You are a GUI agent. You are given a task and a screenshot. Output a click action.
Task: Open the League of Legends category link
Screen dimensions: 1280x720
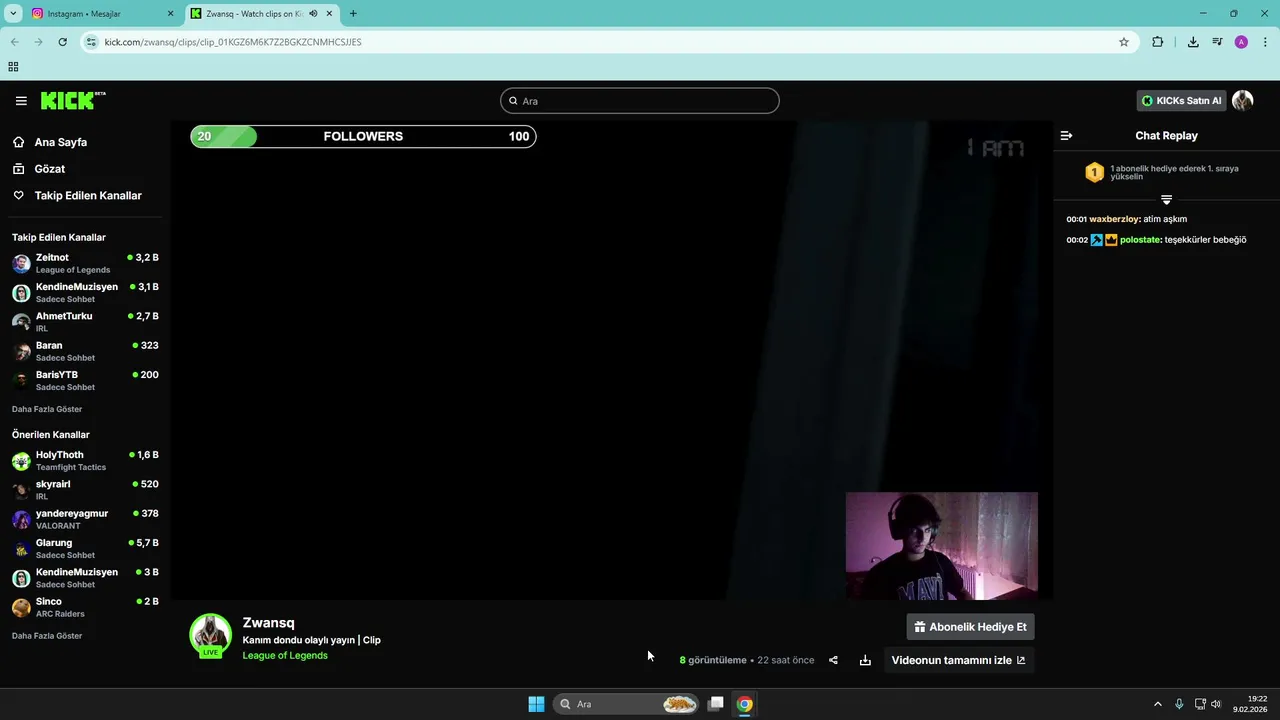(x=285, y=656)
